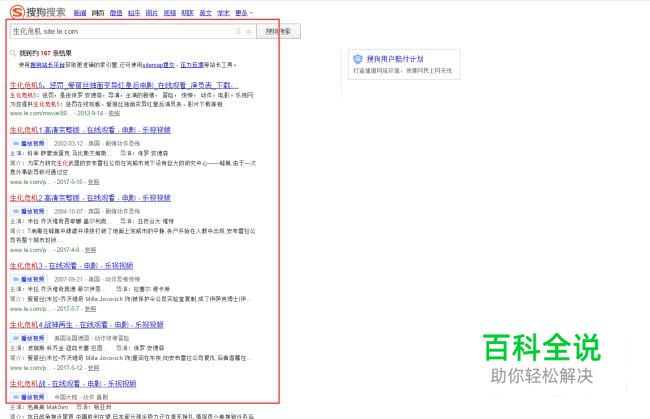The width and height of the screenshot is (650, 419).
Task: Open the 视频 search tab
Action: 170,13
